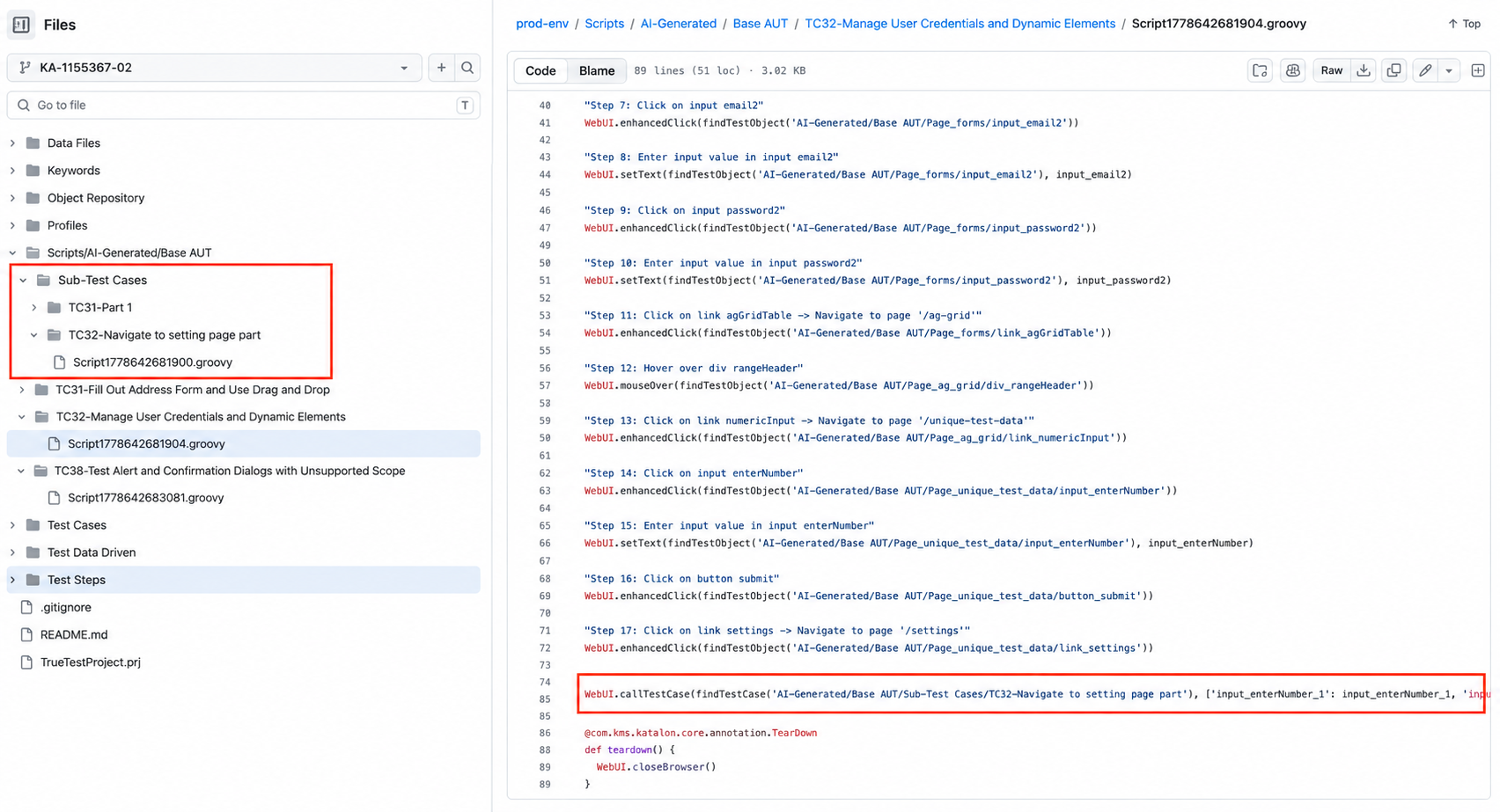Open TrueTestProject.prj file

pos(90,662)
